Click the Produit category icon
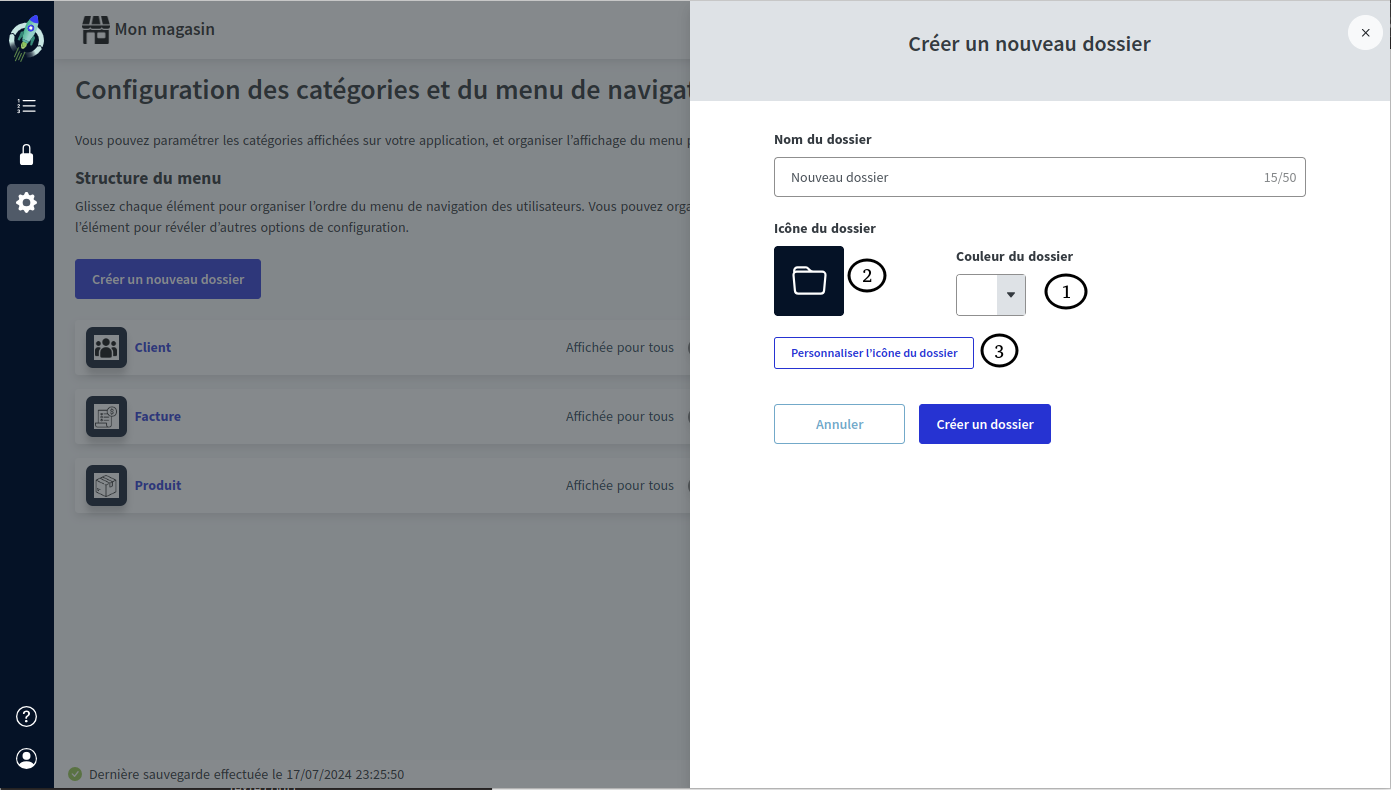 [x=106, y=486]
